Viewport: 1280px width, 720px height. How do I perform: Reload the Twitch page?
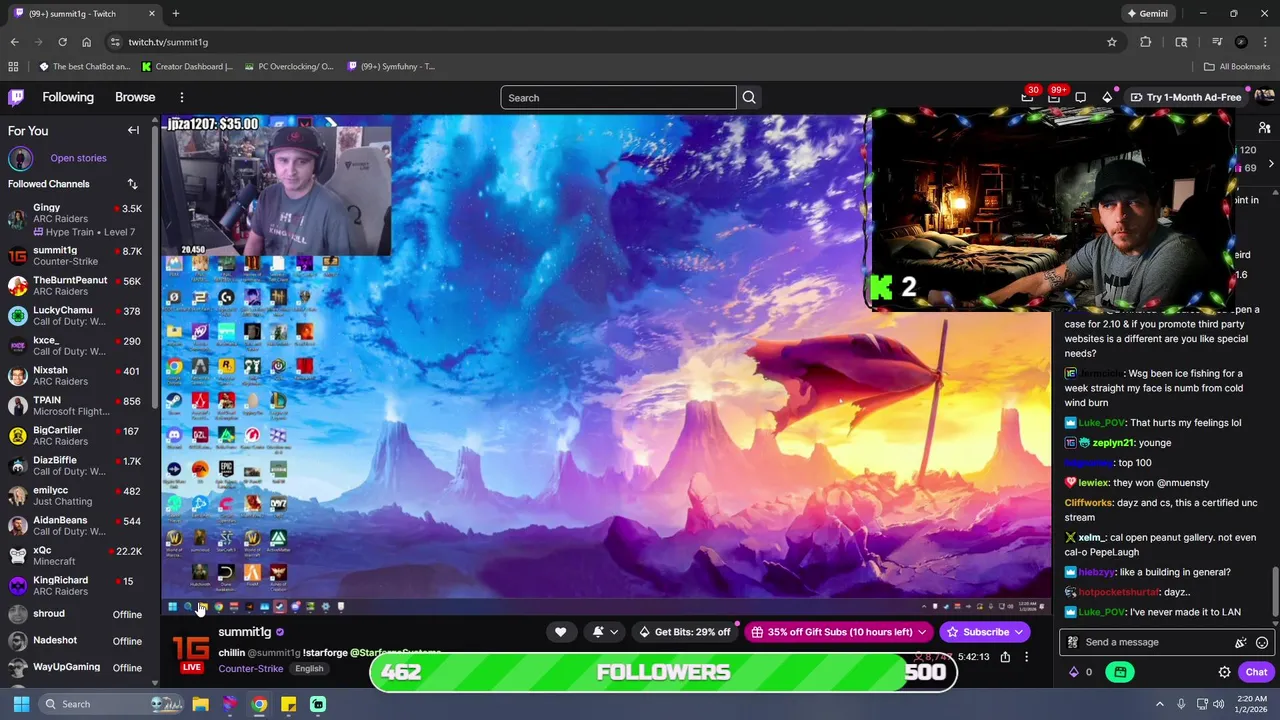[x=62, y=42]
